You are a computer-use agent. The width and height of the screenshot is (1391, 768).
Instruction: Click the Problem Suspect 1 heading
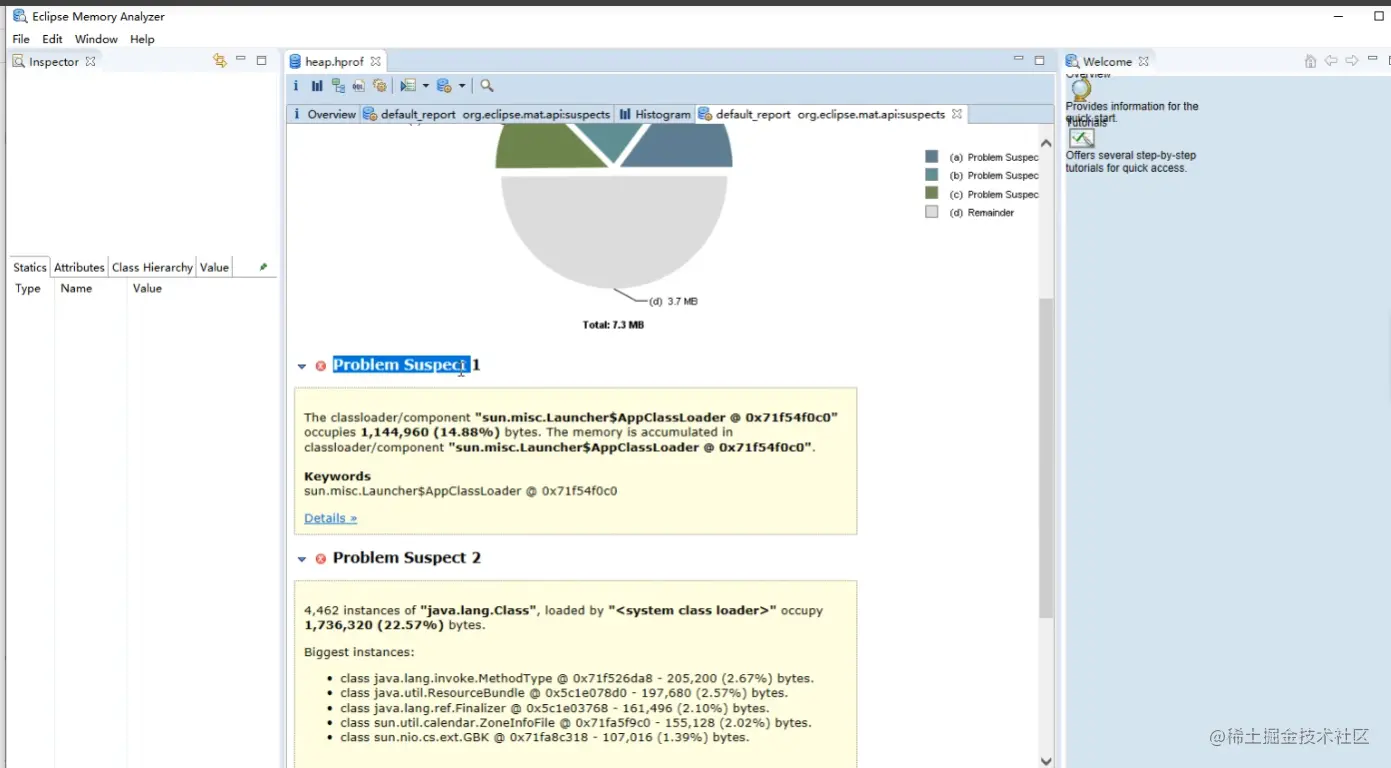point(407,365)
